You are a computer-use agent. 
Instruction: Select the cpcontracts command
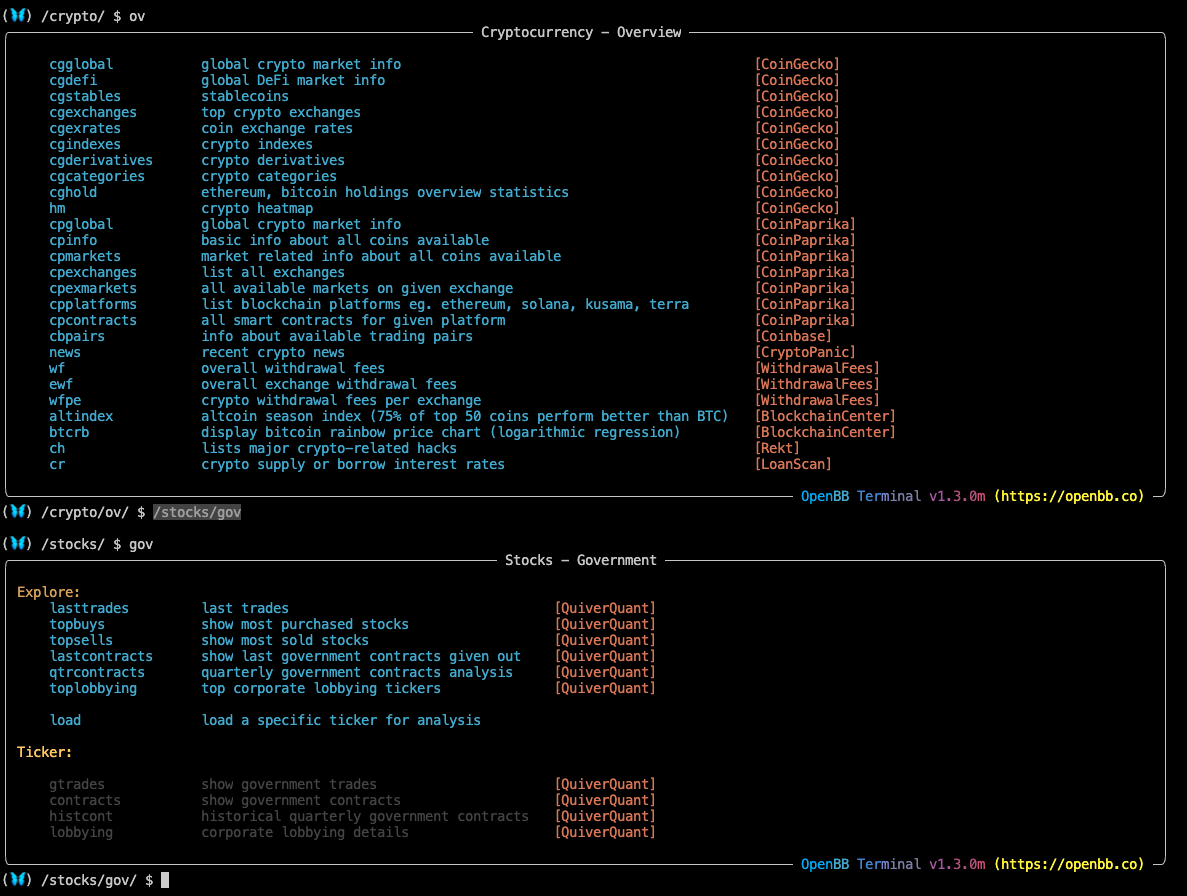click(93, 320)
